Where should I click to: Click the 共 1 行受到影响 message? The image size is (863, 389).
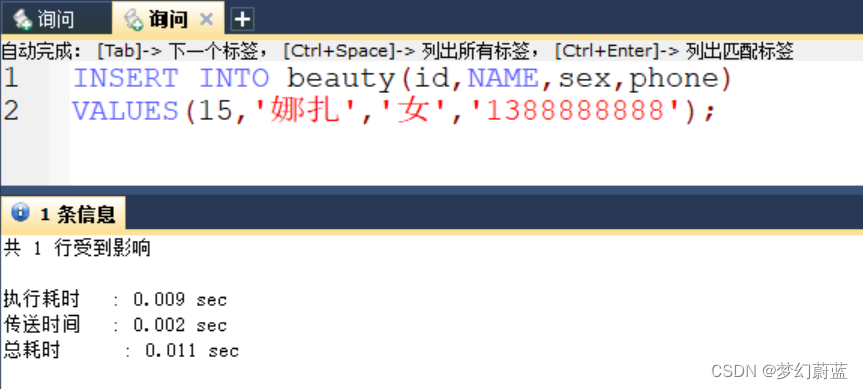[x=77, y=249]
